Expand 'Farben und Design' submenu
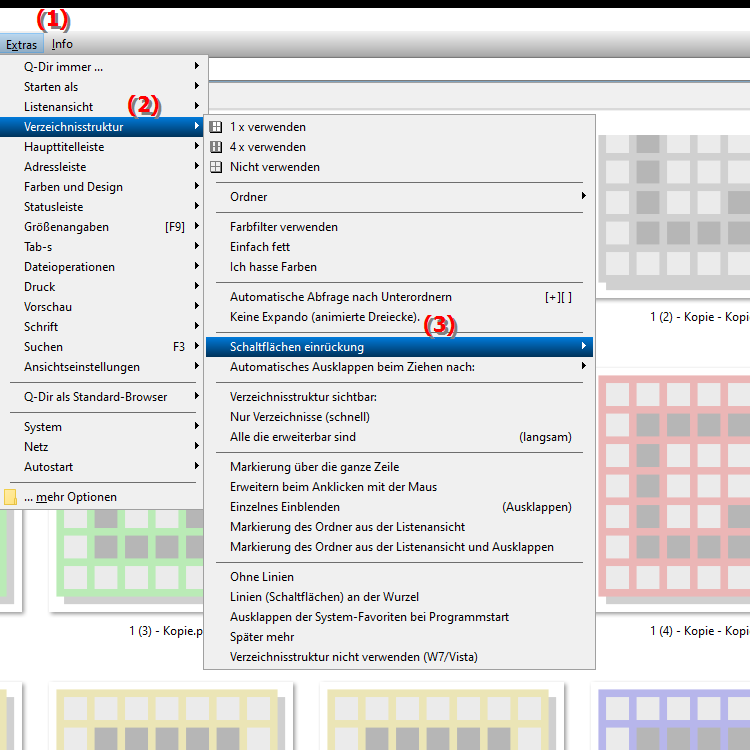Image resolution: width=750 pixels, height=750 pixels. (103, 187)
